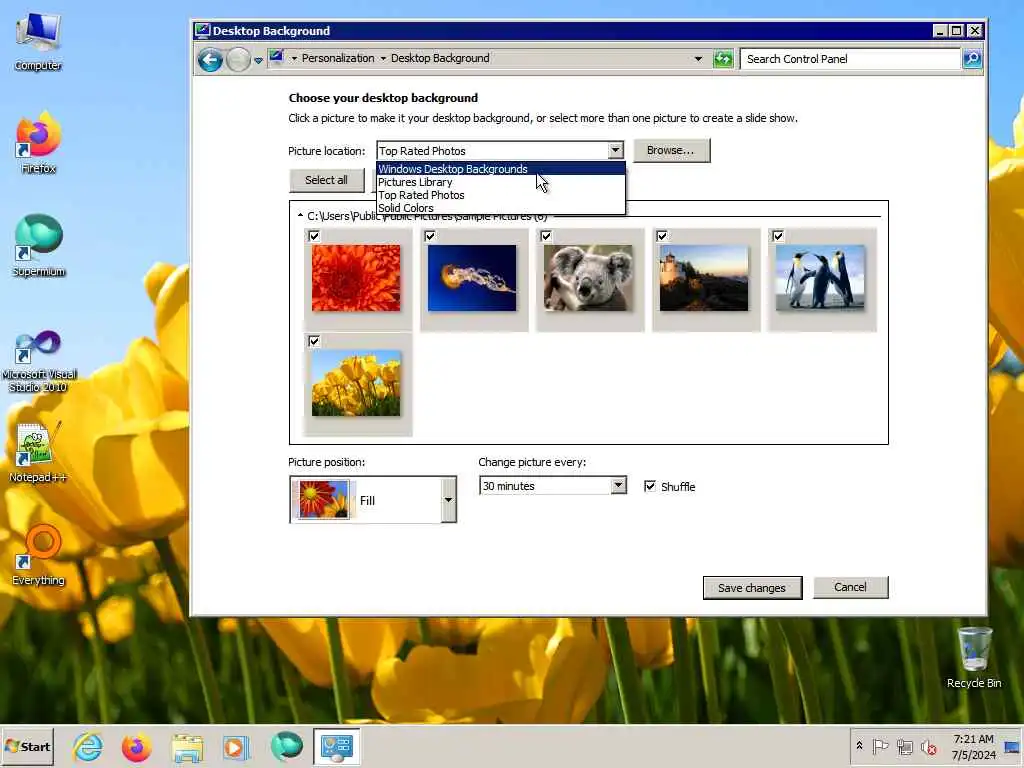
Task: Open the Notepad++ desktop shortcut
Action: (x=38, y=453)
